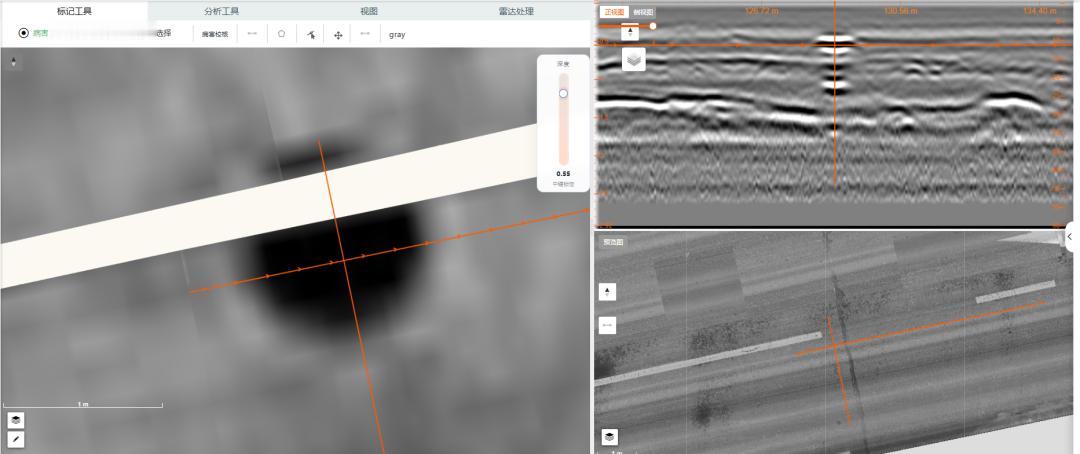Open the gray colormap dropdown
1080x454 pixels.
coord(397,34)
